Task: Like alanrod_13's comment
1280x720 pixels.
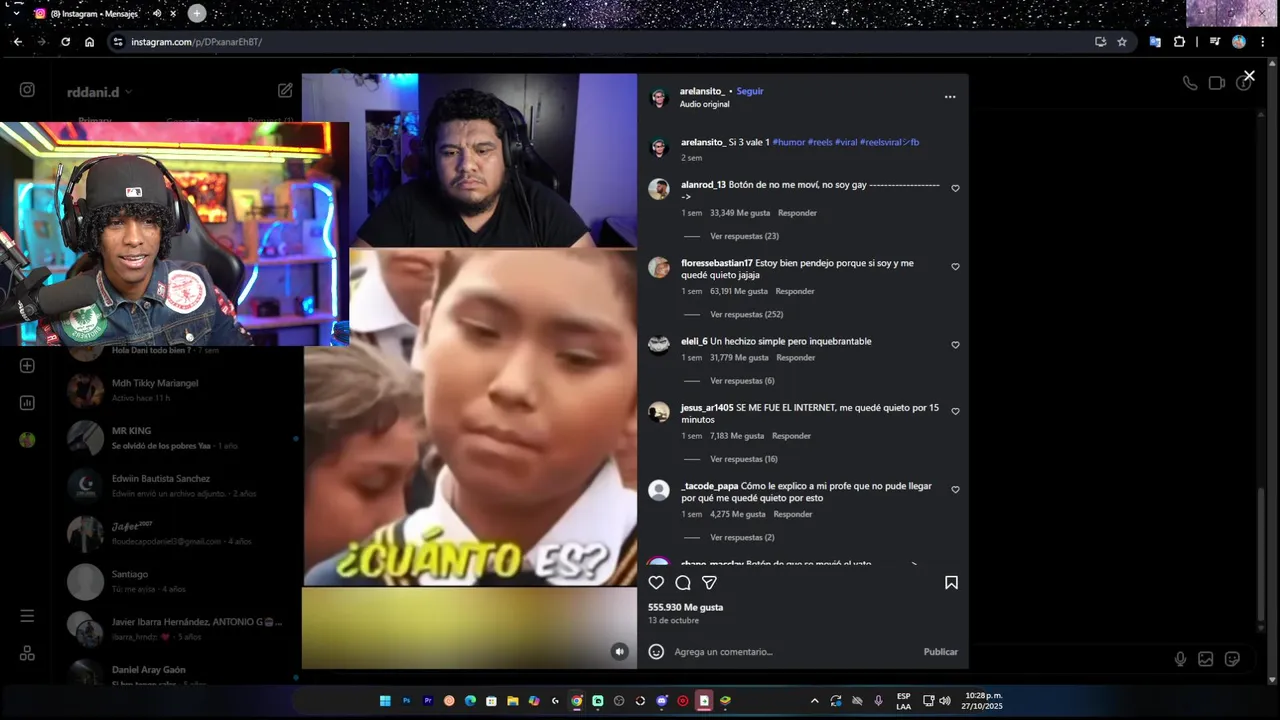Action: (x=955, y=189)
